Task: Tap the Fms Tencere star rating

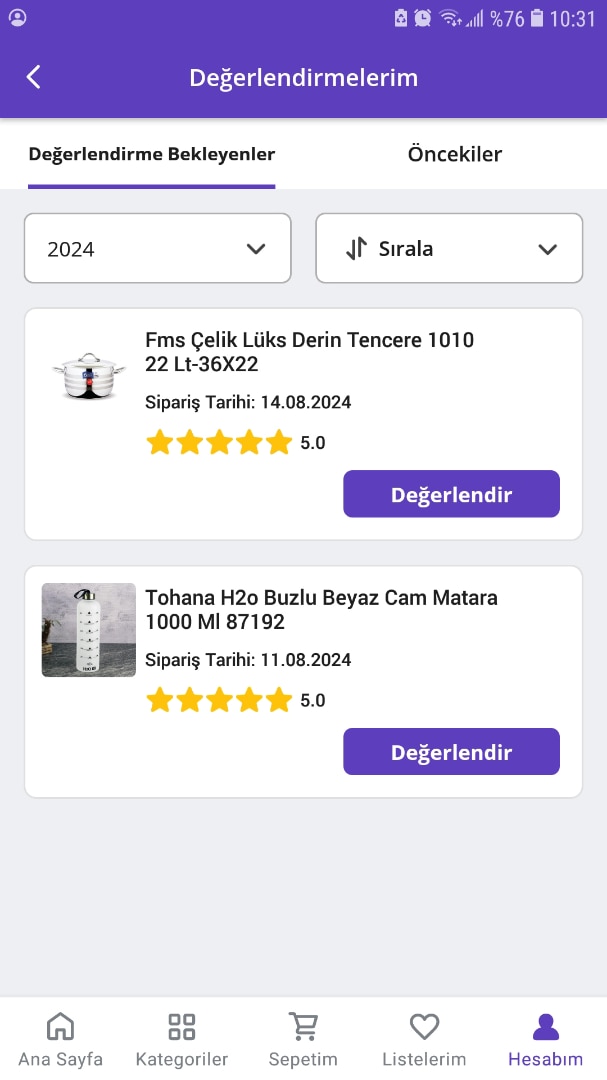Action: [219, 442]
